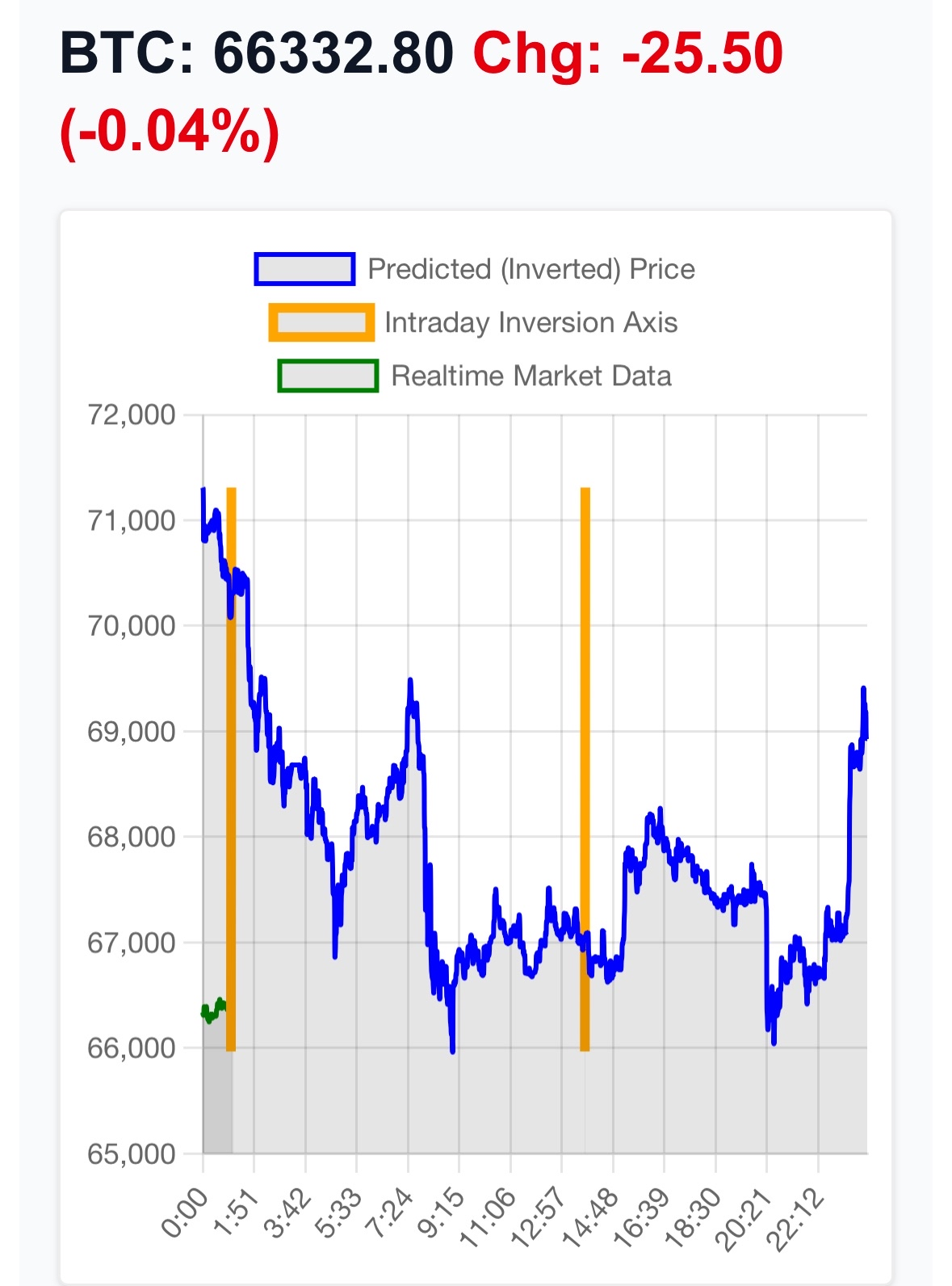Toggle the Intraday Inversion Axis legend label

(x=531, y=322)
